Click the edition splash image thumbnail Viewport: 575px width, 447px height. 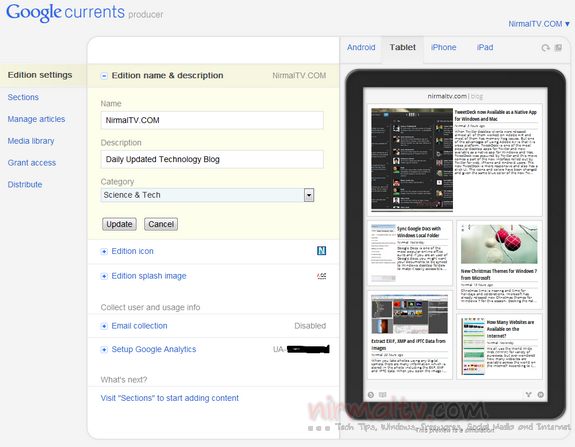[322, 276]
